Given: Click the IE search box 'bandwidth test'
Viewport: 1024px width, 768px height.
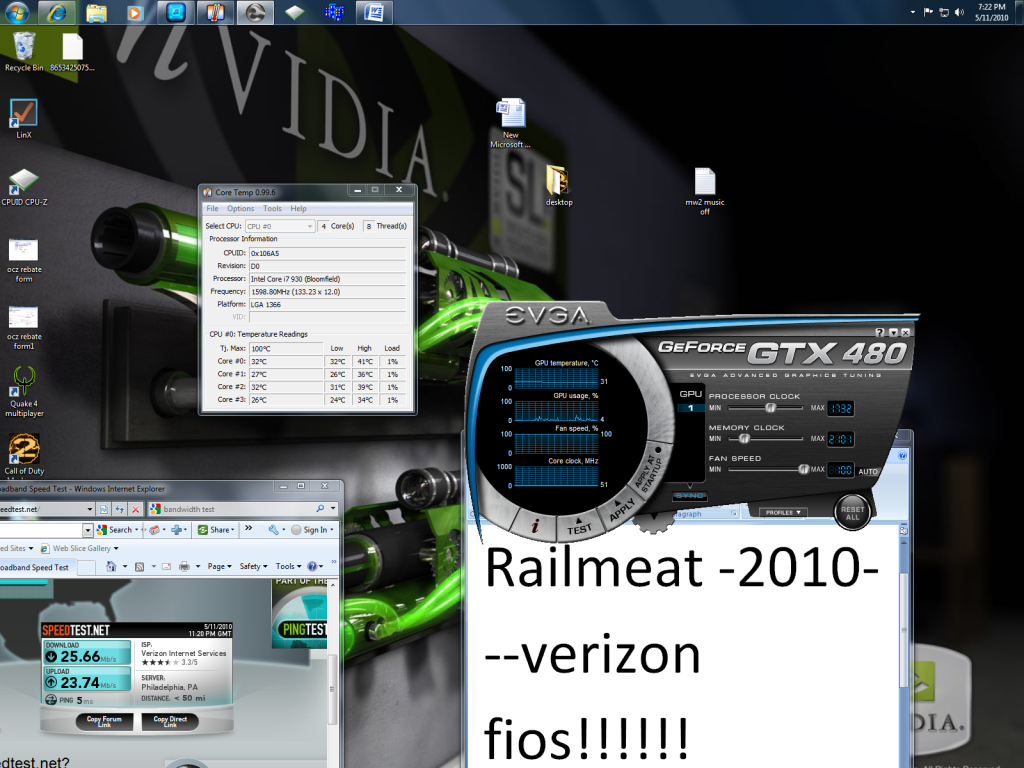Looking at the screenshot, I should pyautogui.click(x=232, y=509).
